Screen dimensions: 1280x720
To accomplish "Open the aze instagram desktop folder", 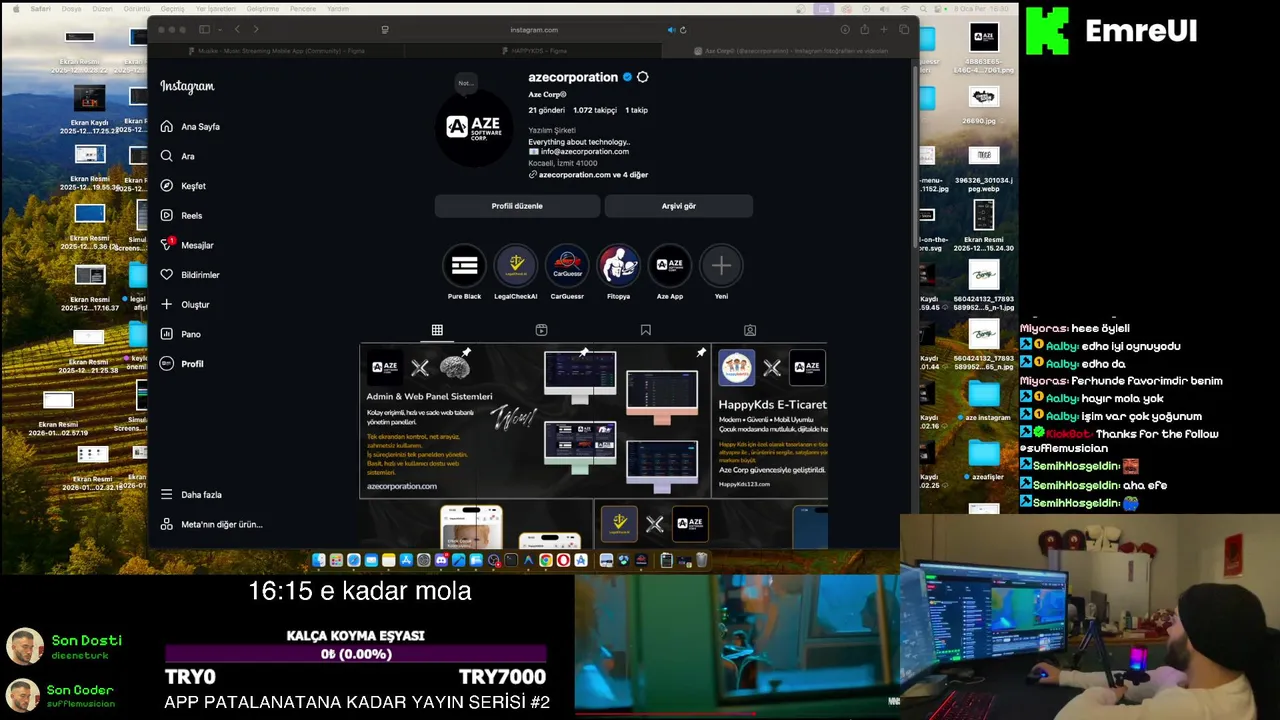I will click(985, 400).
